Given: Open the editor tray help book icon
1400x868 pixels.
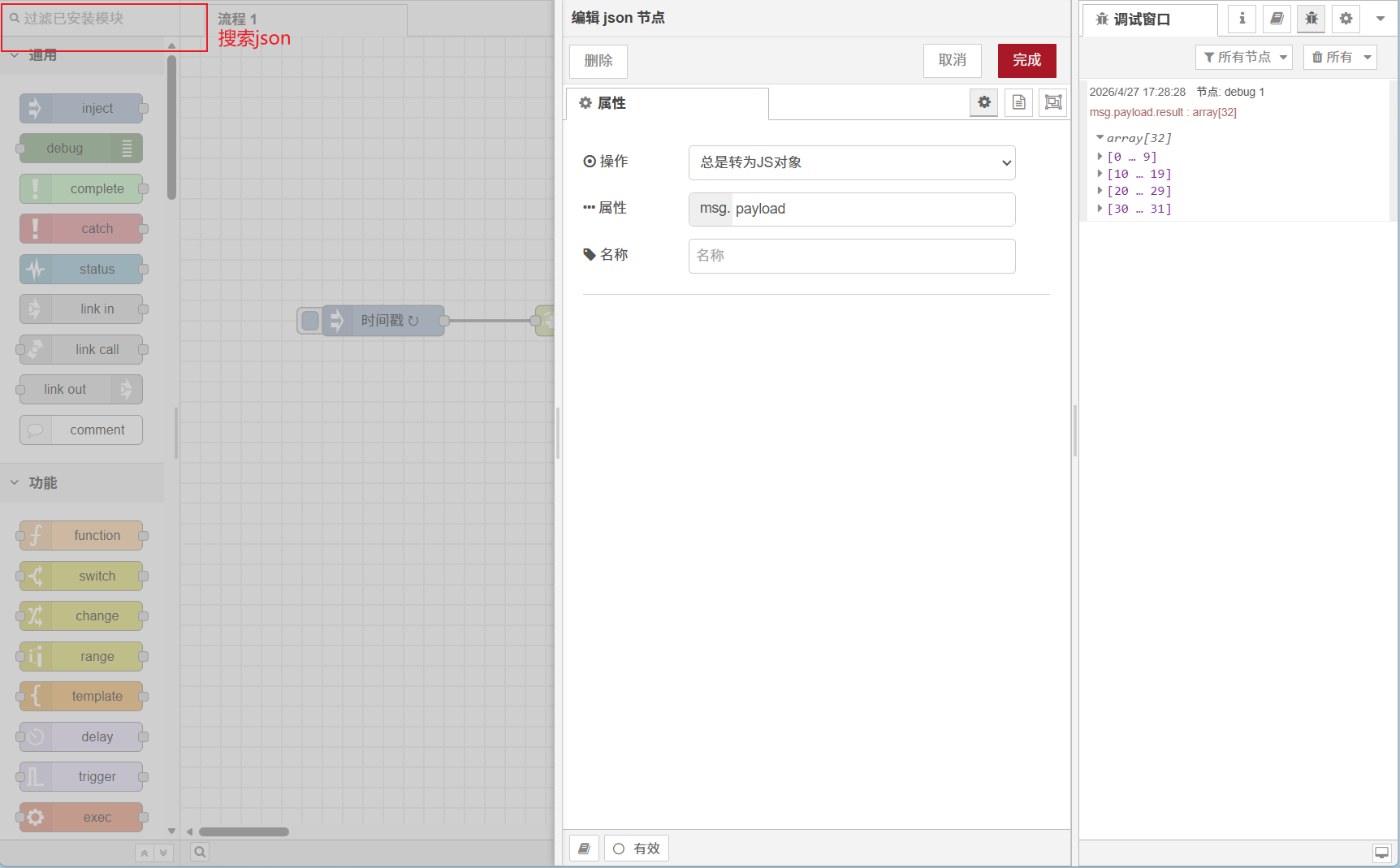Looking at the screenshot, I should coord(584,849).
